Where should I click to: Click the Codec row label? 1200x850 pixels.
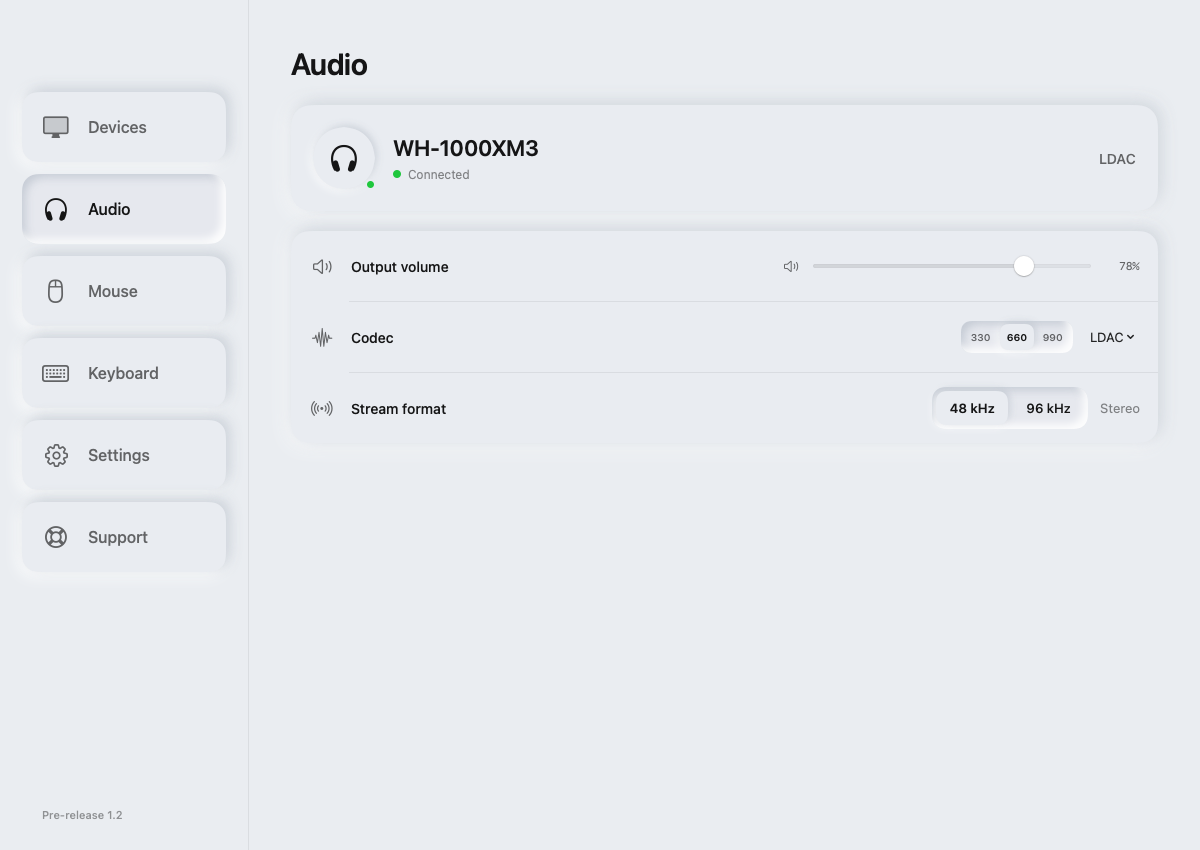(x=372, y=338)
